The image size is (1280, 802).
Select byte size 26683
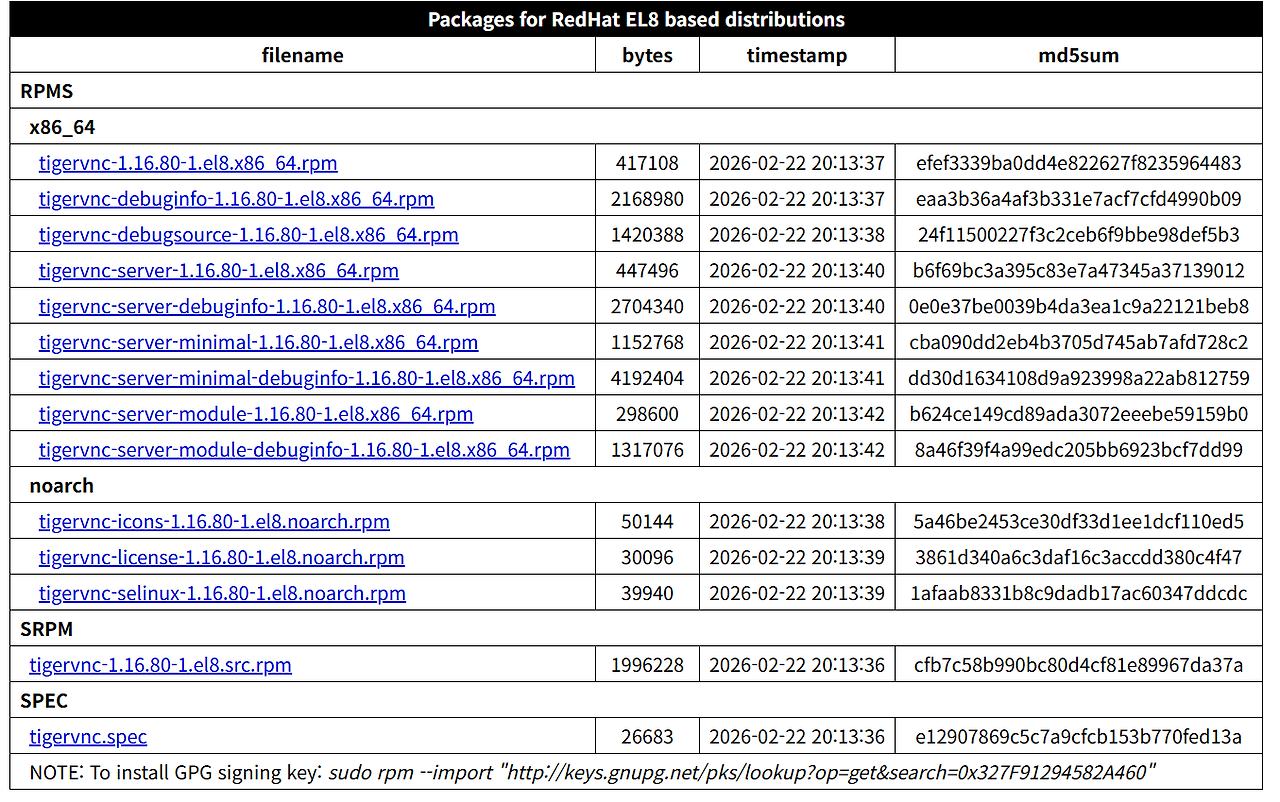pos(648,737)
